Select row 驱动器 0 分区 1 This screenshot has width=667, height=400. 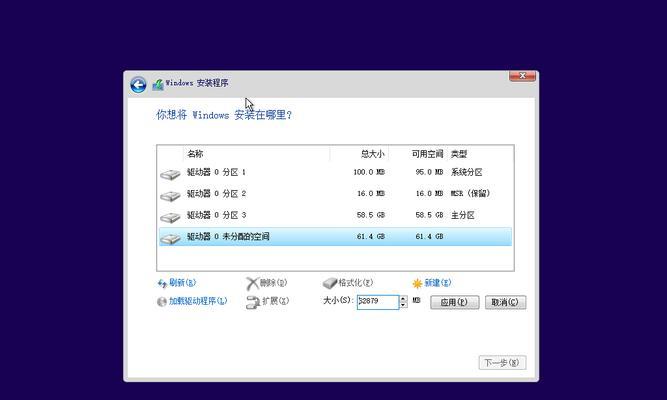click(335, 172)
